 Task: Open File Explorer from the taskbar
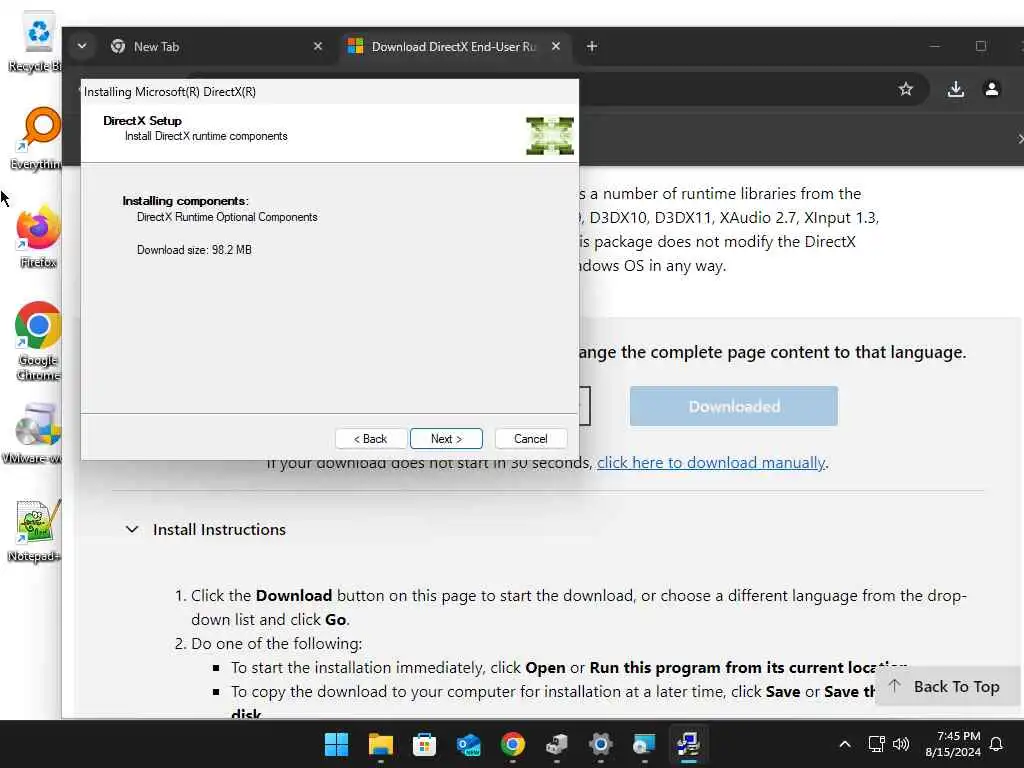coord(380,744)
